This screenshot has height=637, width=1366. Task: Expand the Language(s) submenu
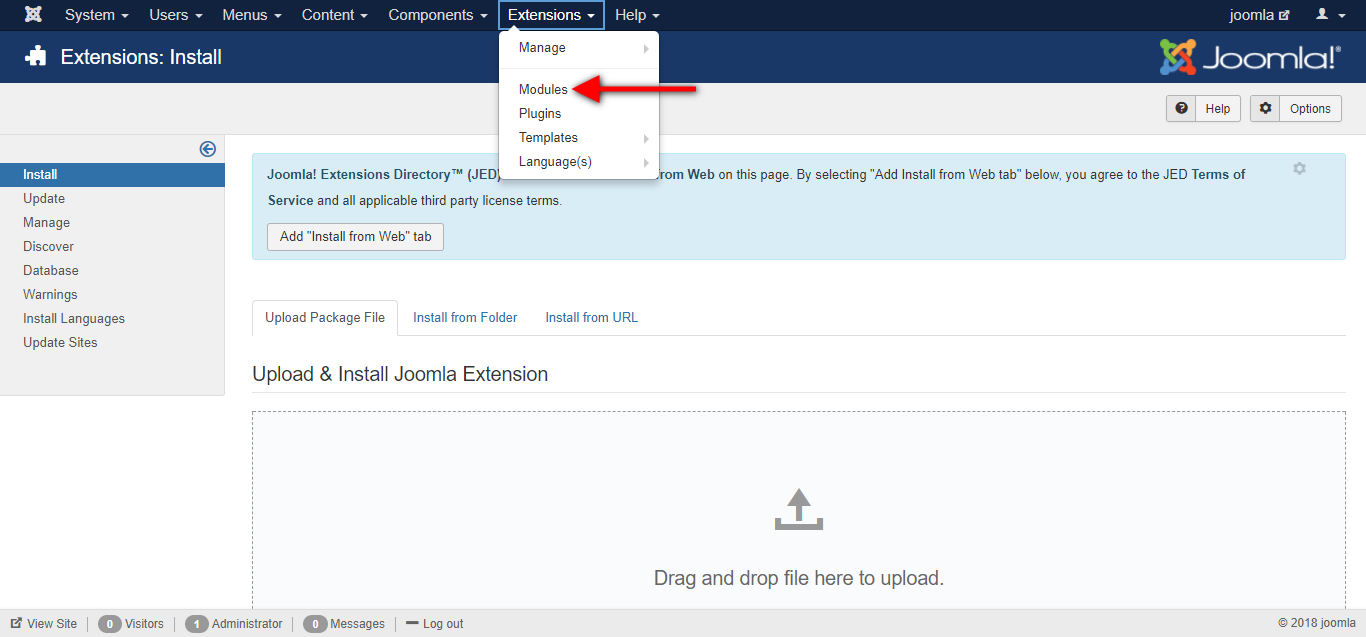tap(579, 162)
